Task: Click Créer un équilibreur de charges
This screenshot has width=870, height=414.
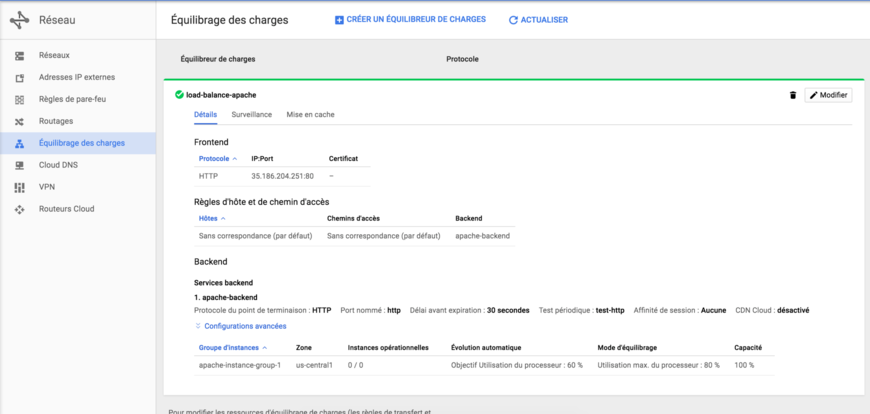Action: pos(411,19)
